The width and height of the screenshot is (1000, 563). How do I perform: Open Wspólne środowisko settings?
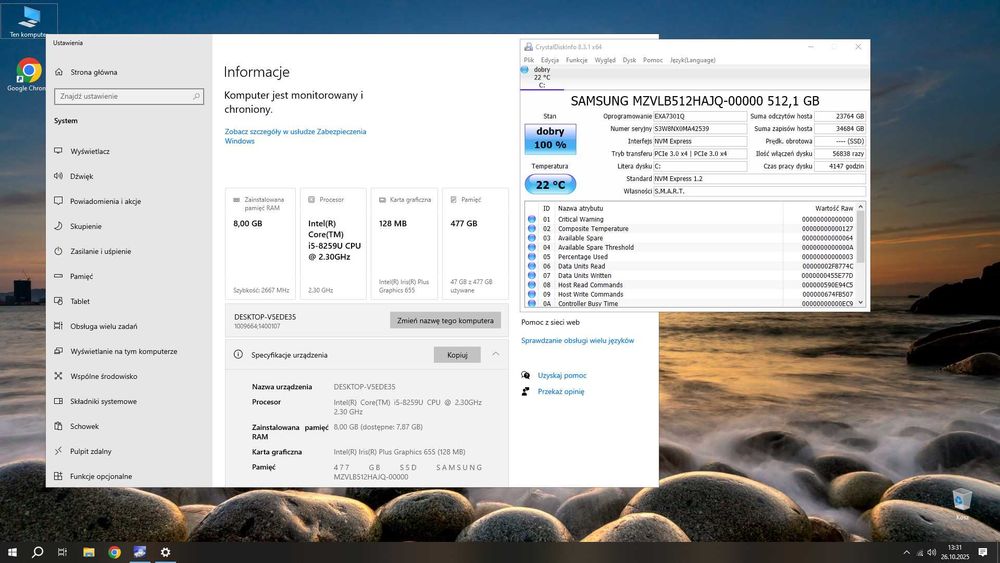(x=96, y=376)
